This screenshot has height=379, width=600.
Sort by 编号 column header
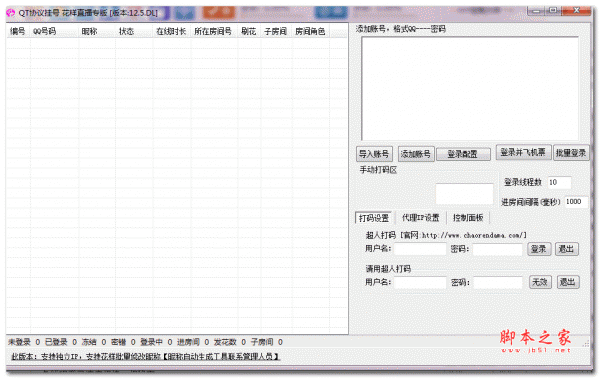[x=18, y=31]
